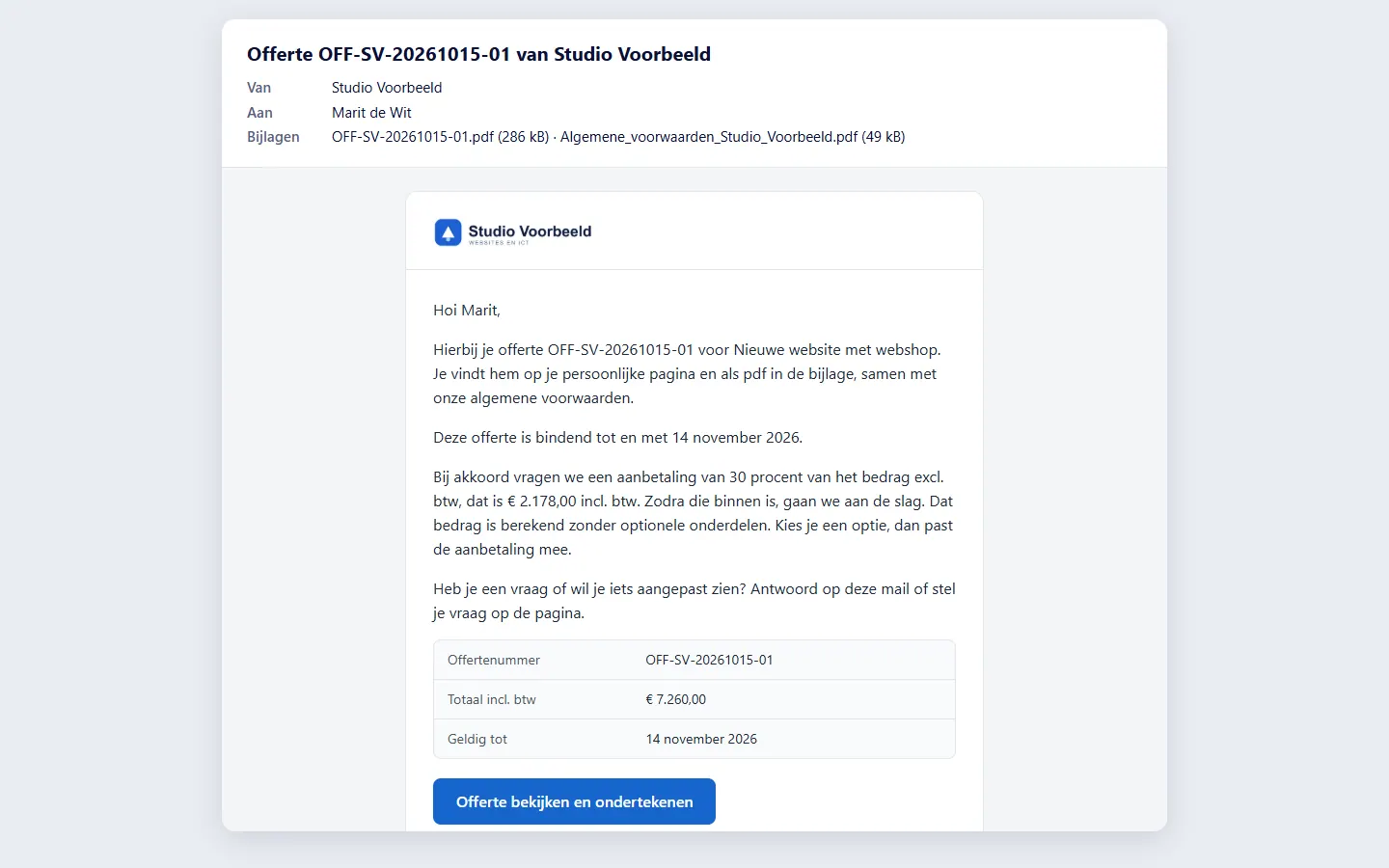Click the paragraph starting Bij akkoord vragen we
1389x868 pixels.
point(694,513)
